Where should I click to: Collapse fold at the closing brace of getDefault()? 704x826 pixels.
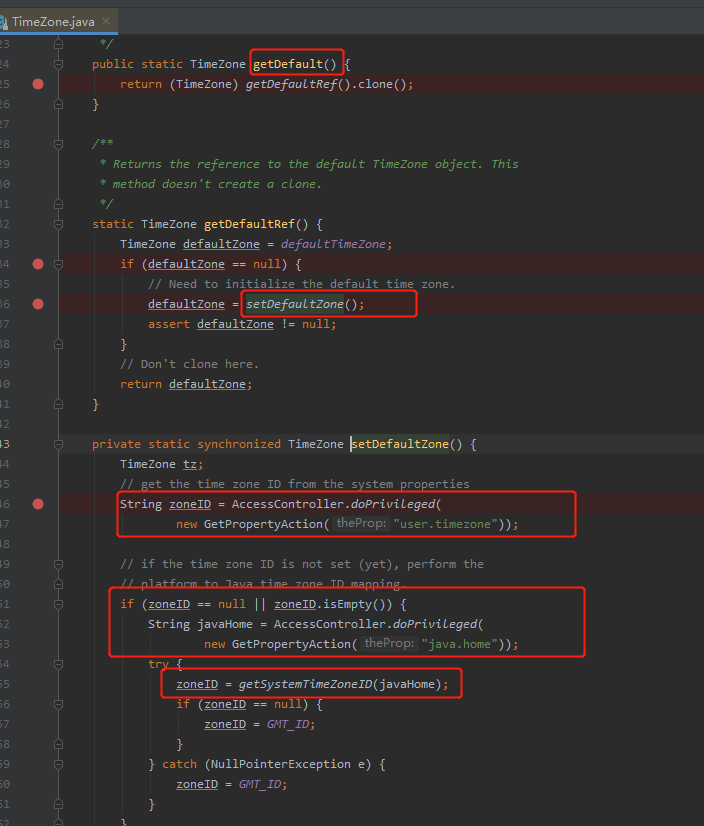pos(58,104)
